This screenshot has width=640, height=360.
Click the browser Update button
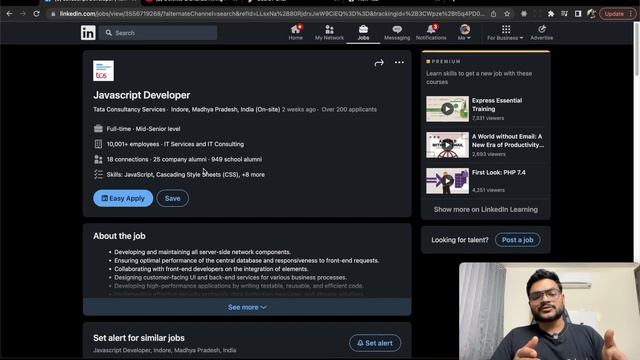pos(617,14)
